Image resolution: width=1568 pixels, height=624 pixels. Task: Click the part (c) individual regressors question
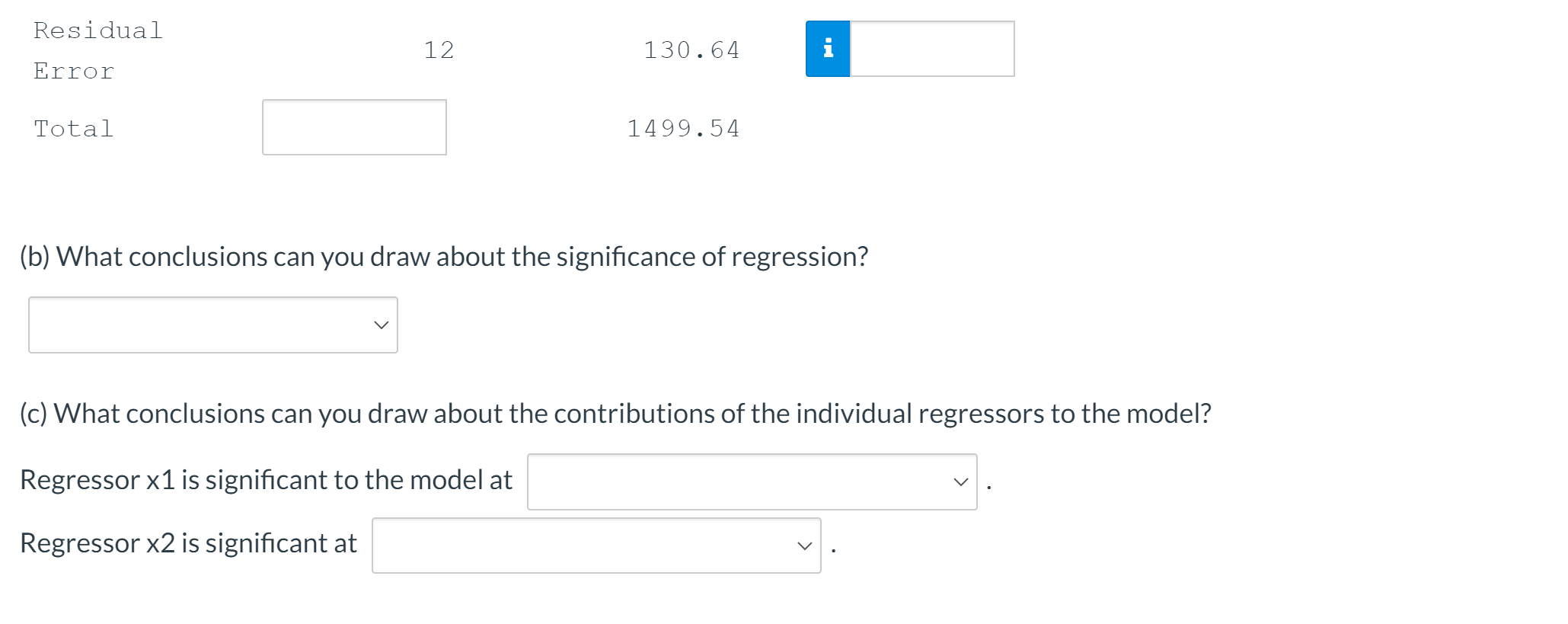[x=615, y=414]
